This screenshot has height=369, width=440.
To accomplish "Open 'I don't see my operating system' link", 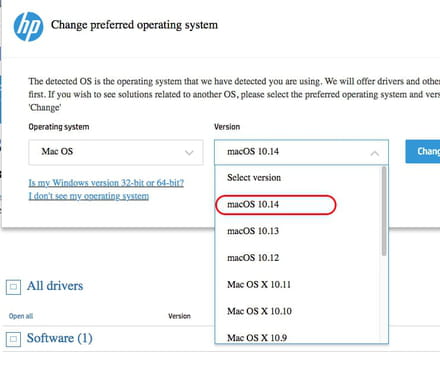I will 89,196.
